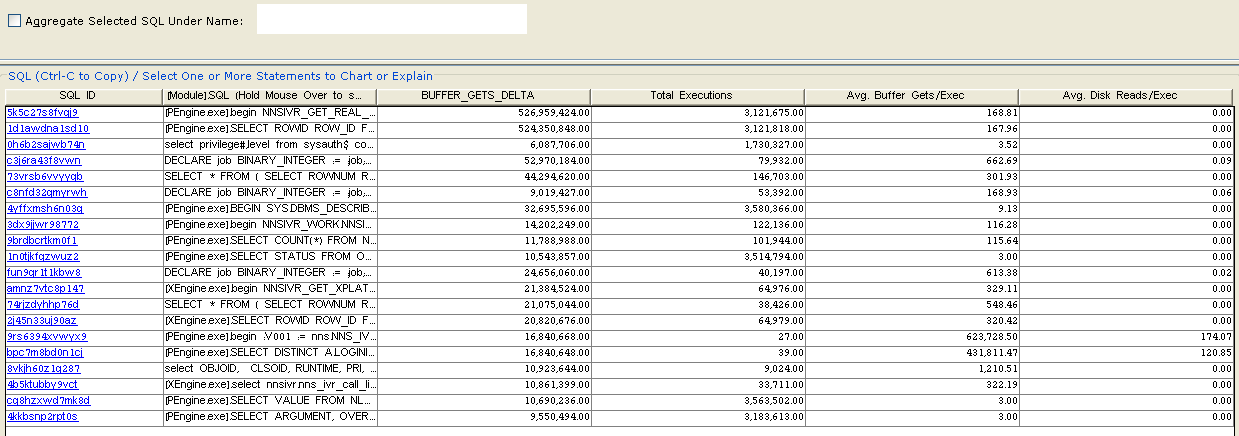Open SQL ID link 5k5c27s8fvqj9
The width and height of the screenshot is (1239, 436).
point(42,113)
